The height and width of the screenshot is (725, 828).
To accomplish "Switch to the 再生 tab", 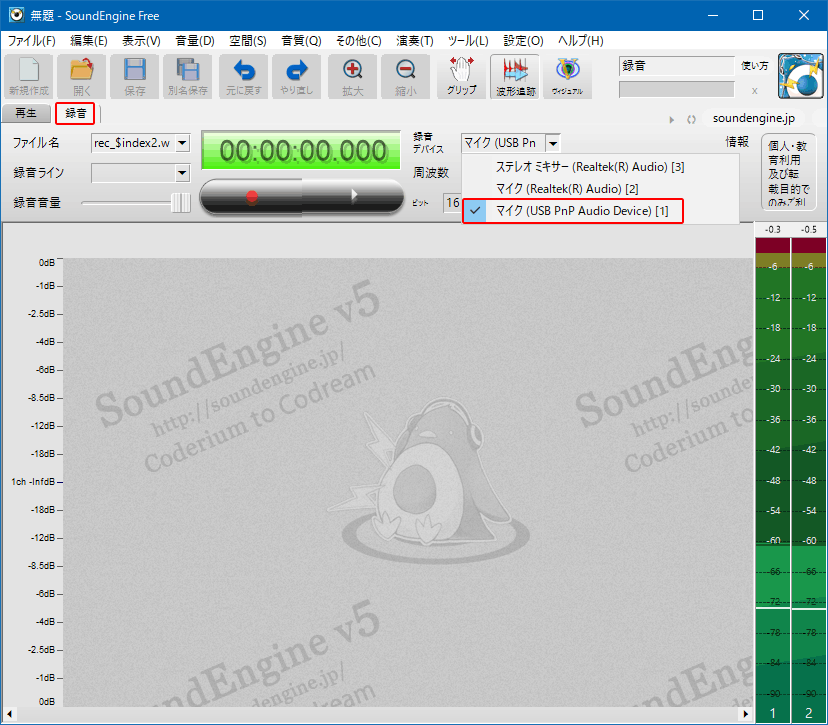I will point(26,113).
